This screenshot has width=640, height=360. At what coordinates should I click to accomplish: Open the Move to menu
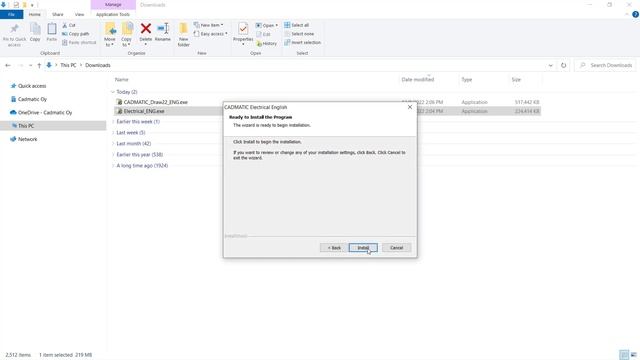pos(110,35)
